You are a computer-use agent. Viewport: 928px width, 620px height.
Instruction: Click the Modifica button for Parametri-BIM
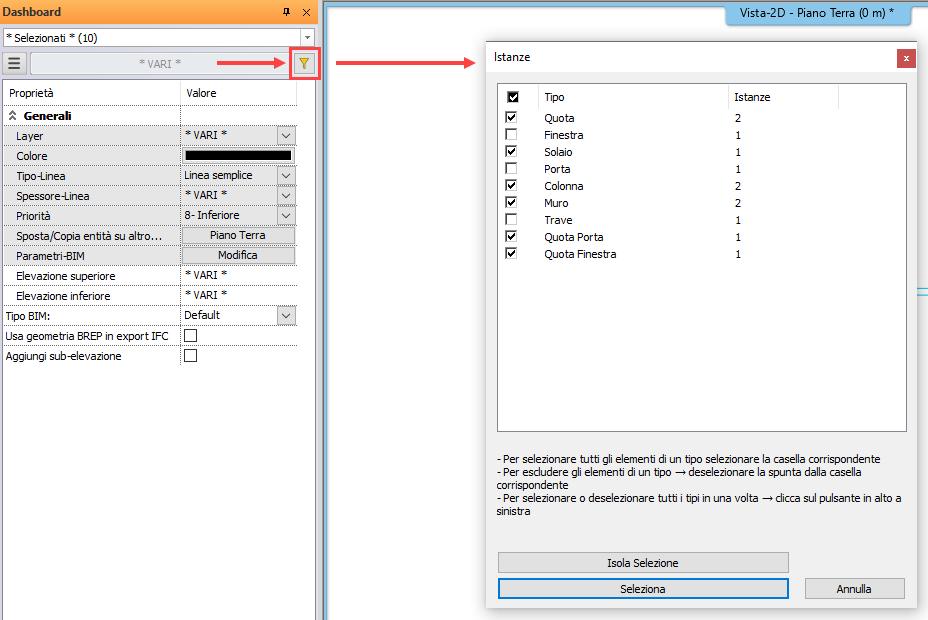coord(238,256)
